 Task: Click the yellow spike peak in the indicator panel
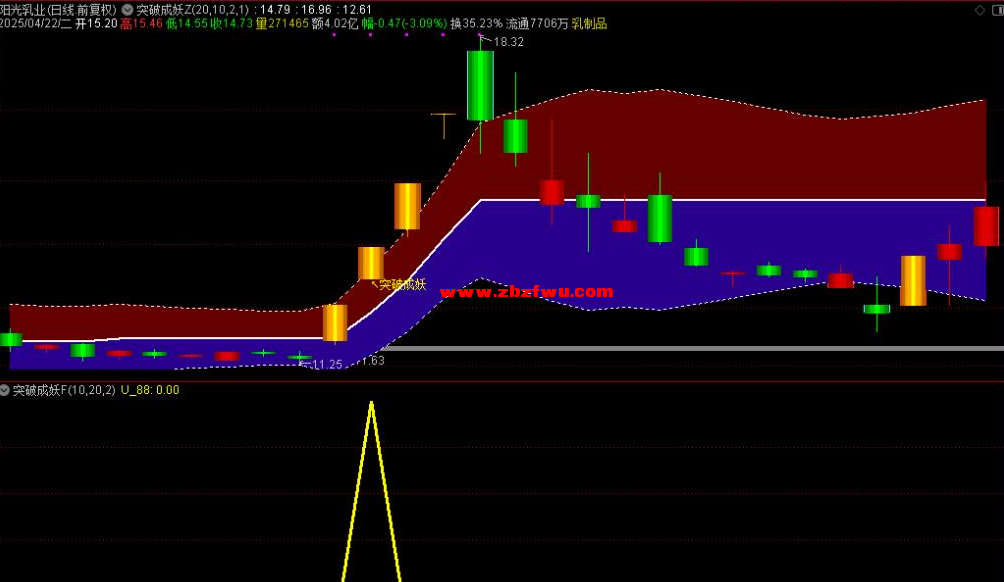click(x=371, y=405)
